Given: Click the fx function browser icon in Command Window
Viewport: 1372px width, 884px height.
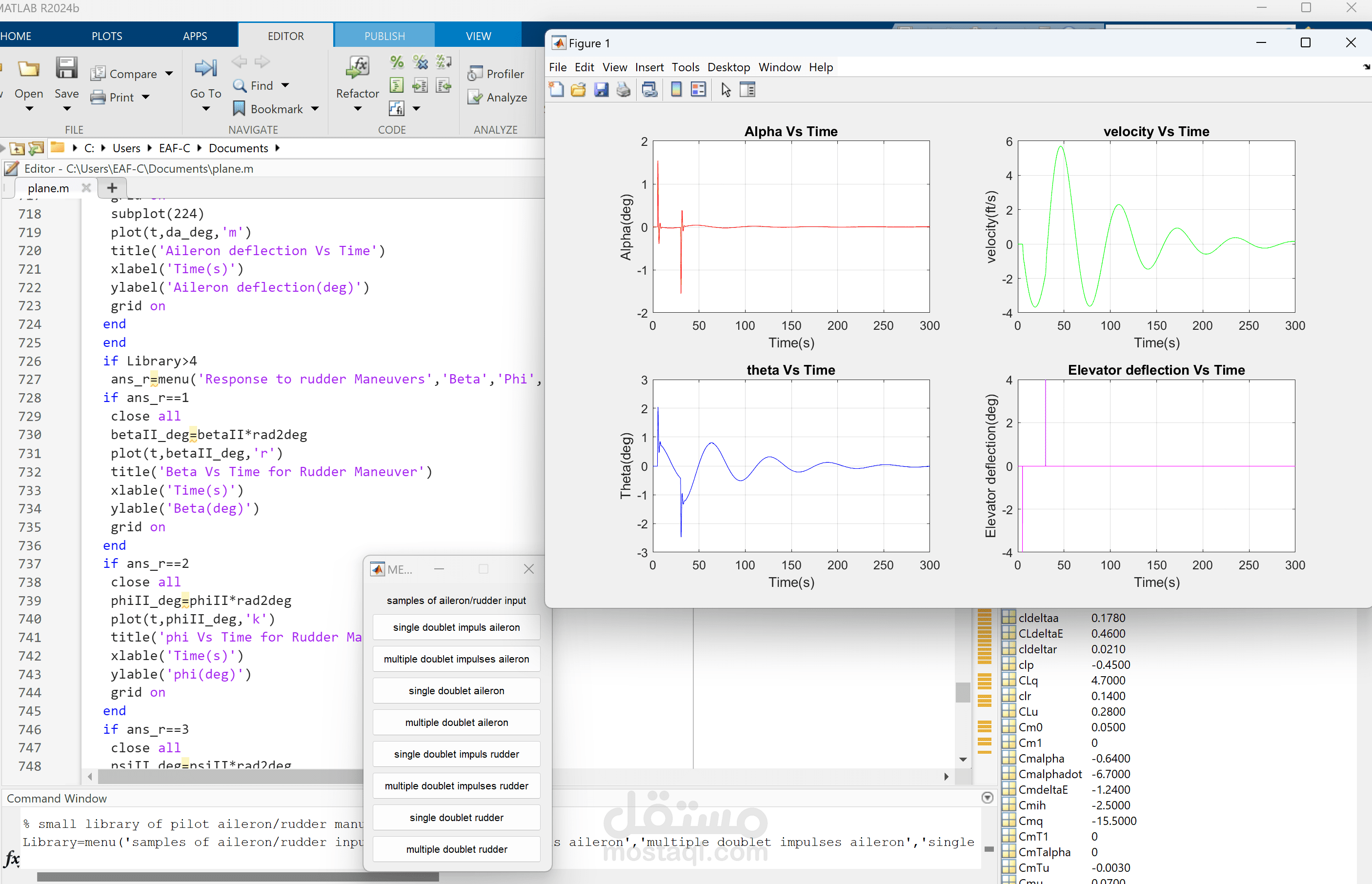Looking at the screenshot, I should click(12, 859).
